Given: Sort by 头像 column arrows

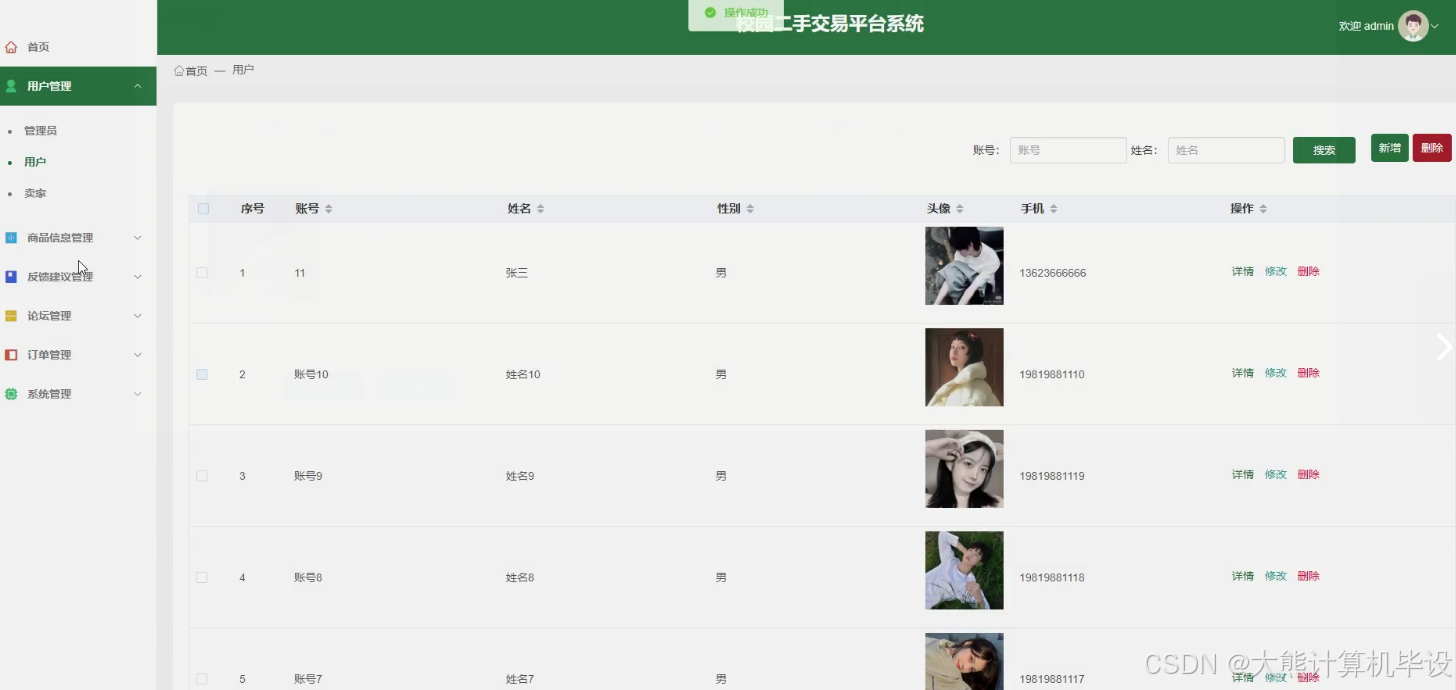Looking at the screenshot, I should (959, 209).
